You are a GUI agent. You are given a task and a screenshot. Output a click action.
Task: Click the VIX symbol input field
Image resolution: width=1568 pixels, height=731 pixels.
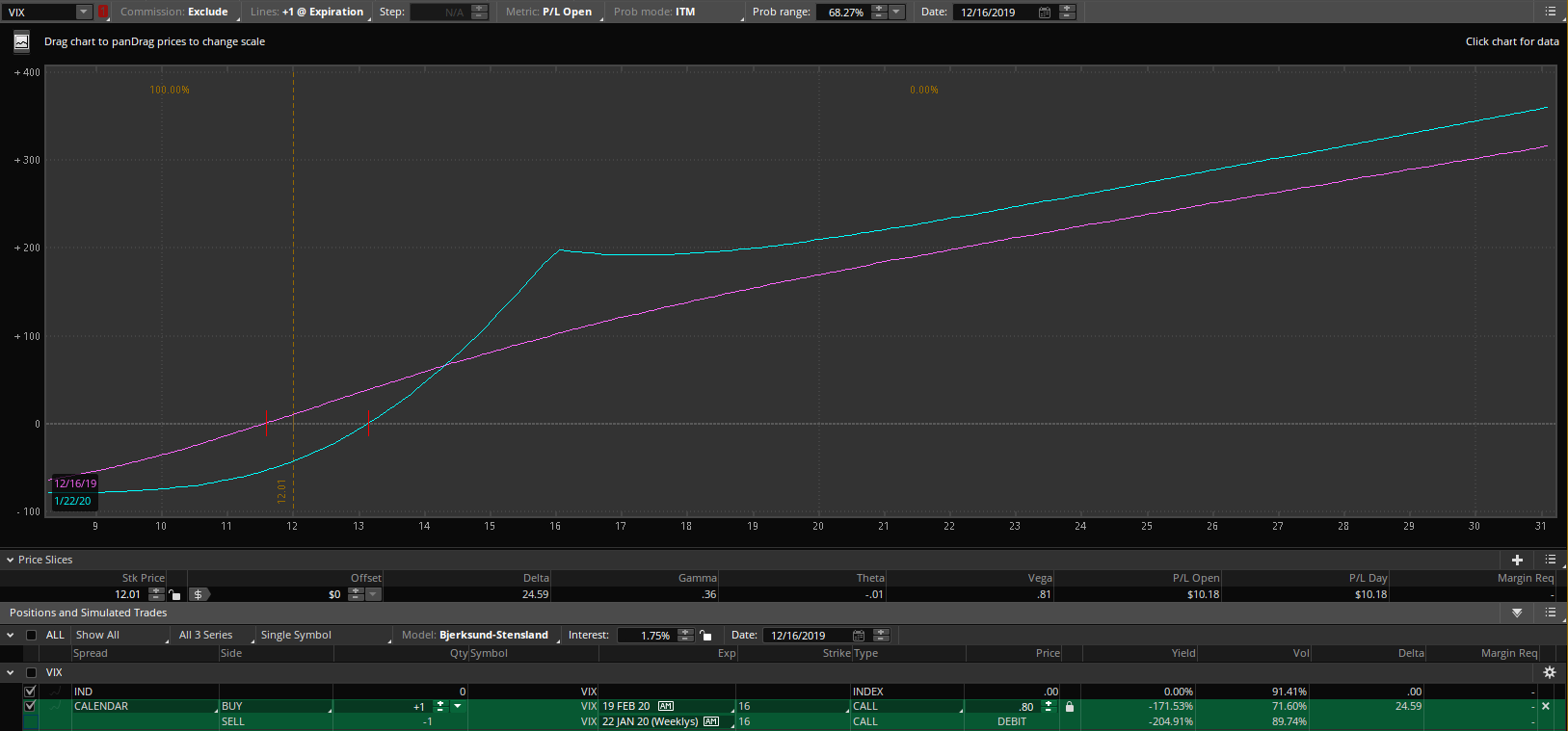tap(39, 13)
